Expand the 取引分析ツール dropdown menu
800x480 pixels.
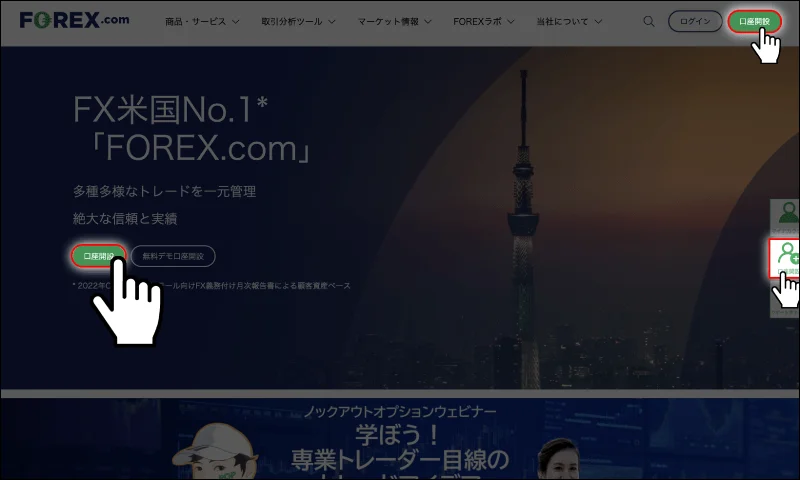[x=299, y=21]
